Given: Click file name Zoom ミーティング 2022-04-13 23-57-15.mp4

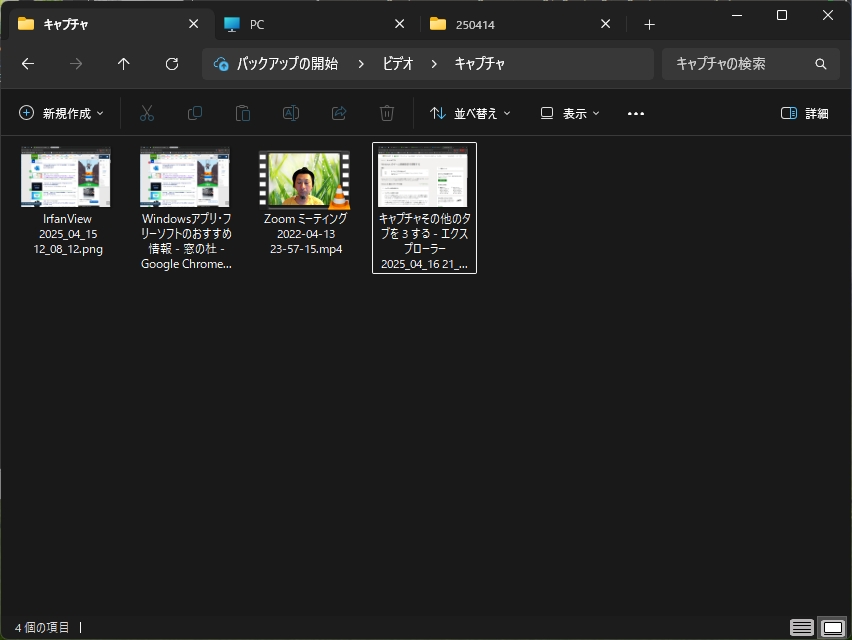Looking at the screenshot, I should 306,234.
